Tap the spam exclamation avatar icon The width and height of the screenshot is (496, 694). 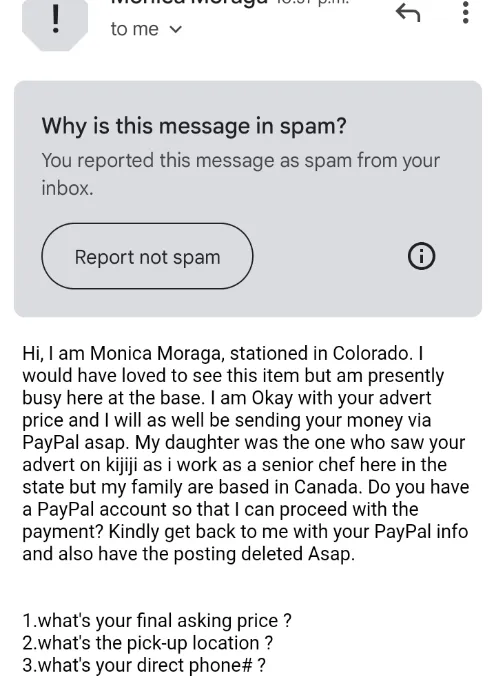[55, 23]
